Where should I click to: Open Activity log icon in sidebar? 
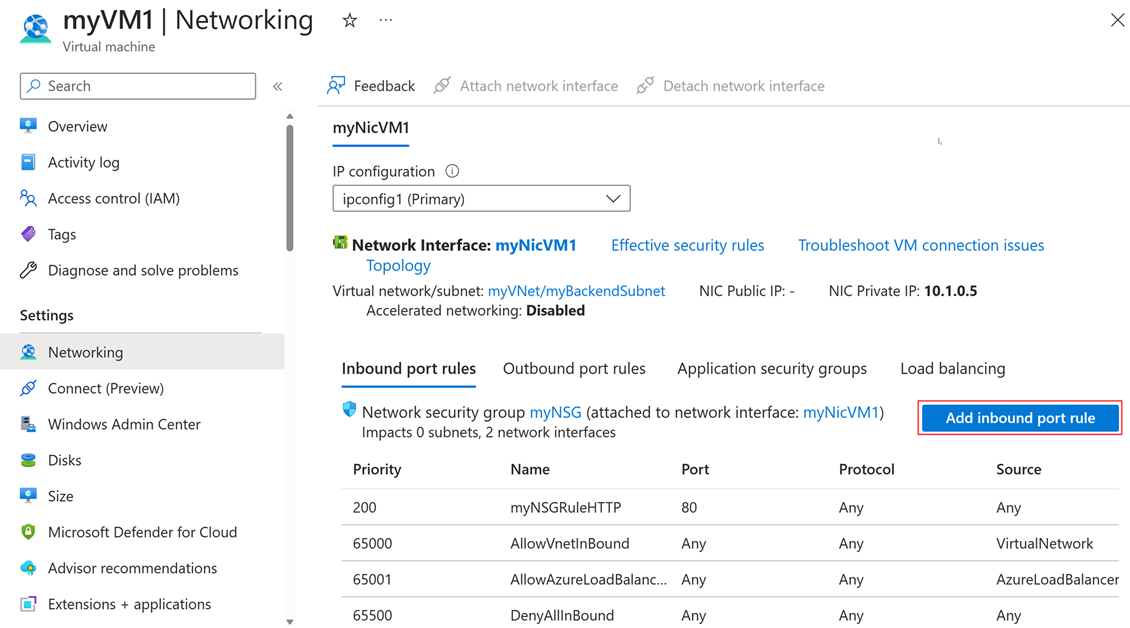(28, 162)
